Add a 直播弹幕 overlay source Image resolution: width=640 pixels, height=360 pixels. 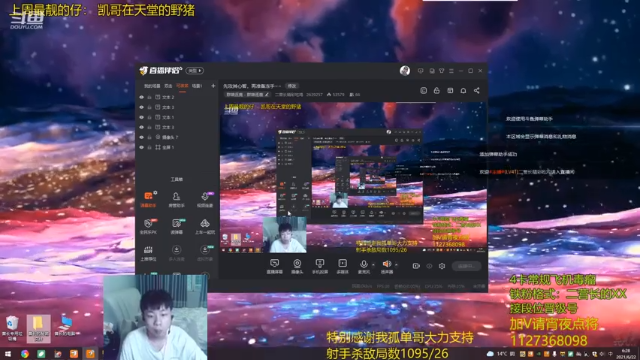coord(275,266)
